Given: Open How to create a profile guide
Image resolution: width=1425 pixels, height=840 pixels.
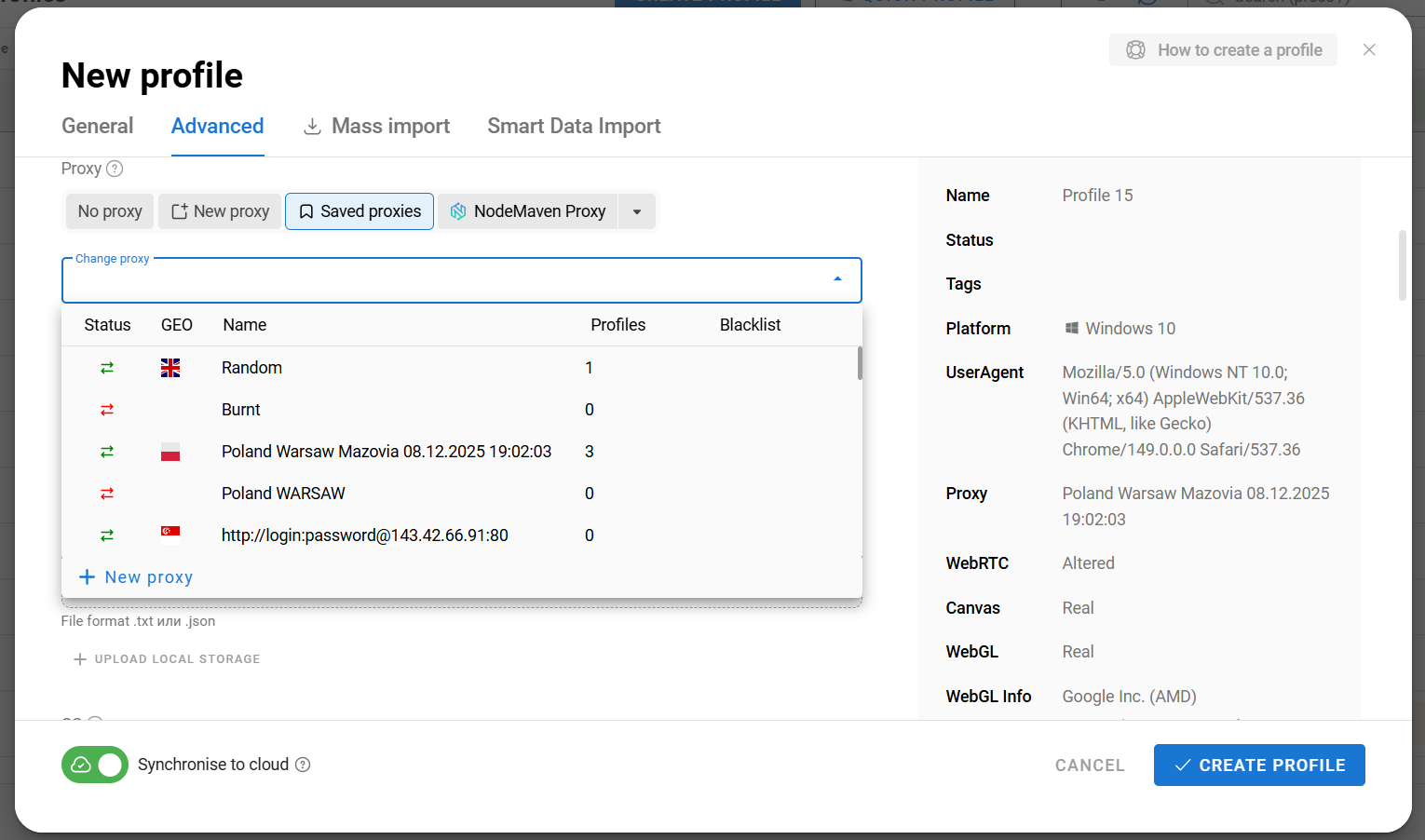Looking at the screenshot, I should click(1223, 50).
